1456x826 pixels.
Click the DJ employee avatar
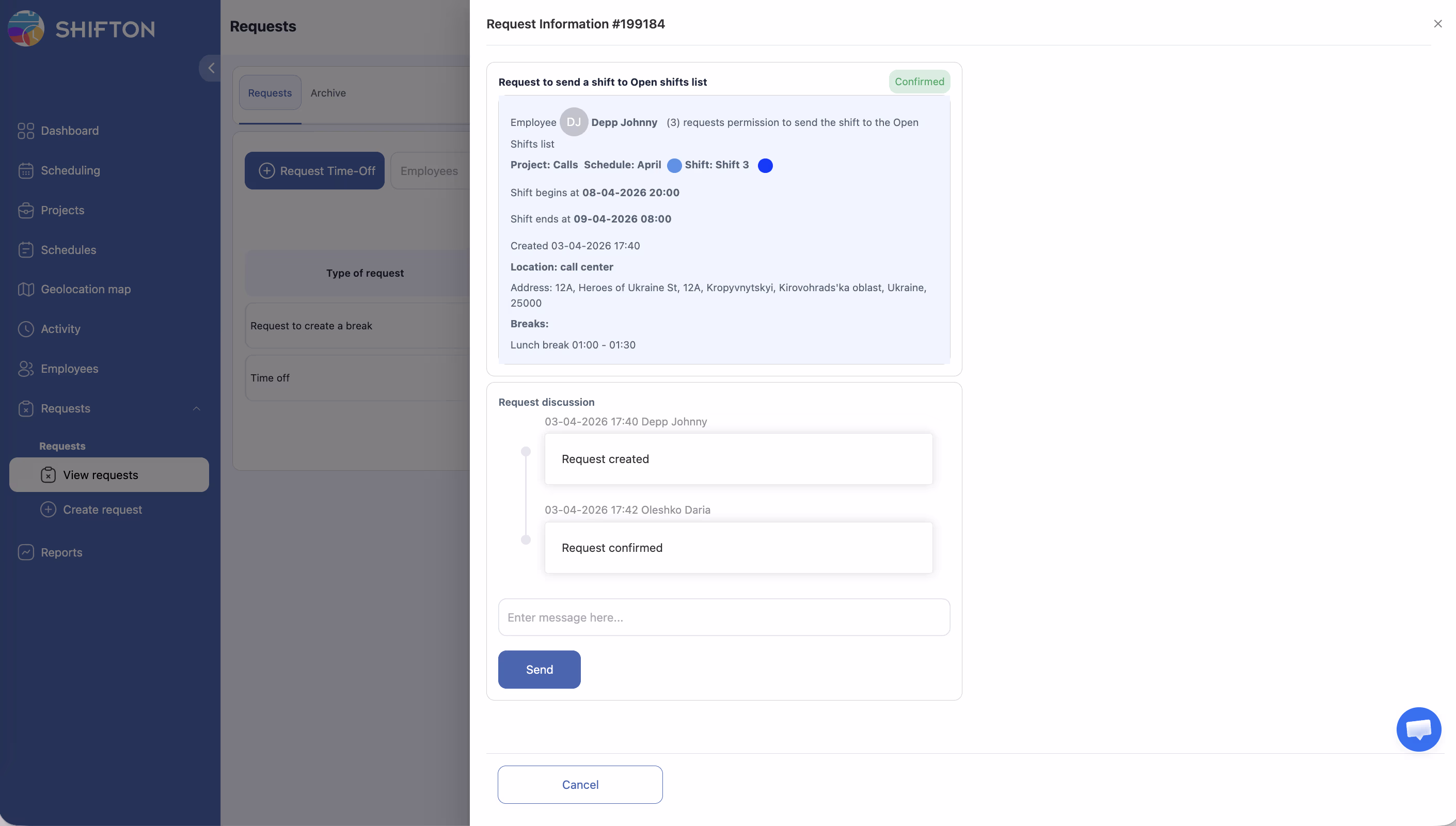coord(574,122)
